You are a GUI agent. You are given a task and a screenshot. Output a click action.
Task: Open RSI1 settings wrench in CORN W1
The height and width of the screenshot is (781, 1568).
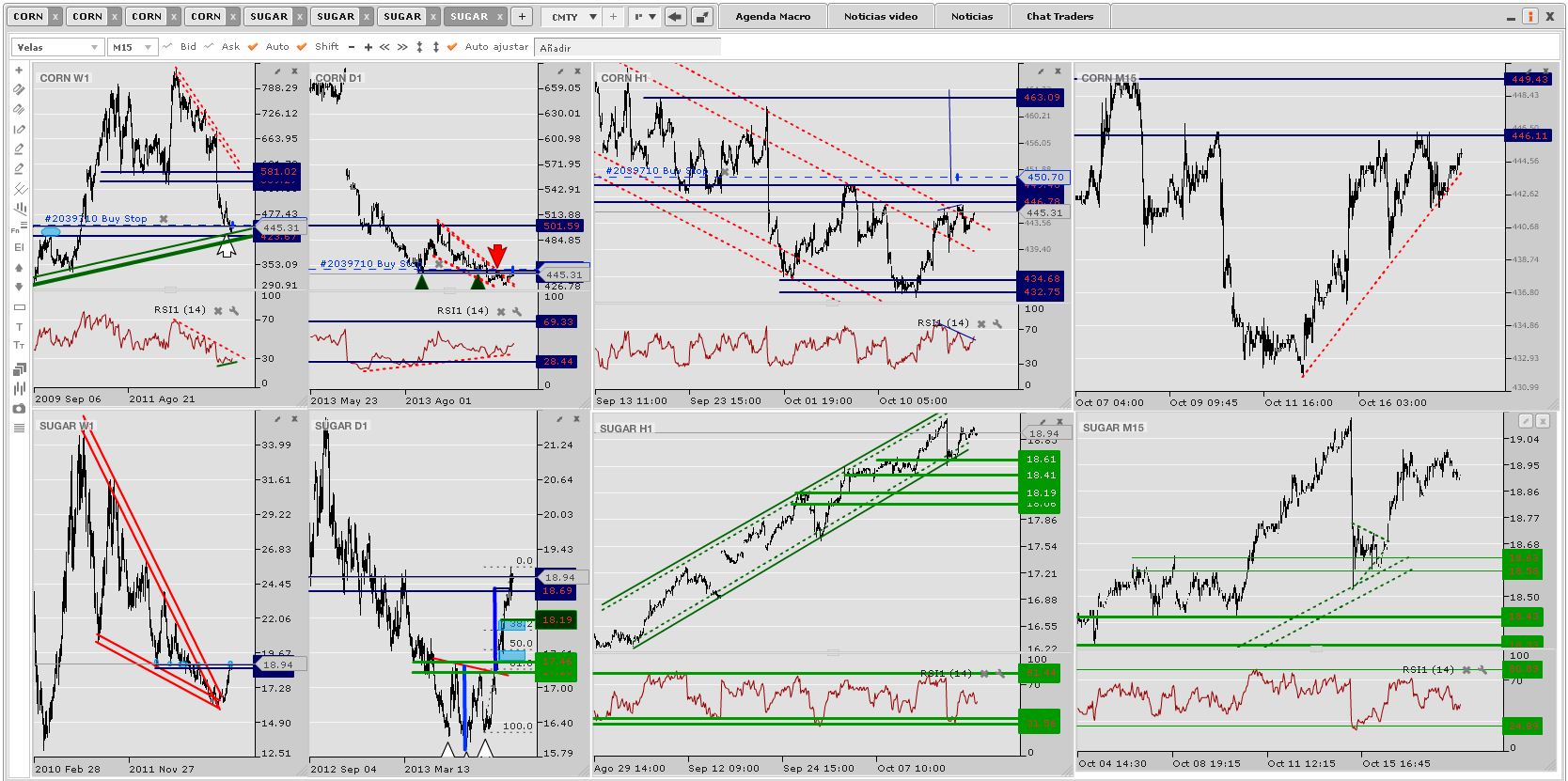(x=234, y=310)
